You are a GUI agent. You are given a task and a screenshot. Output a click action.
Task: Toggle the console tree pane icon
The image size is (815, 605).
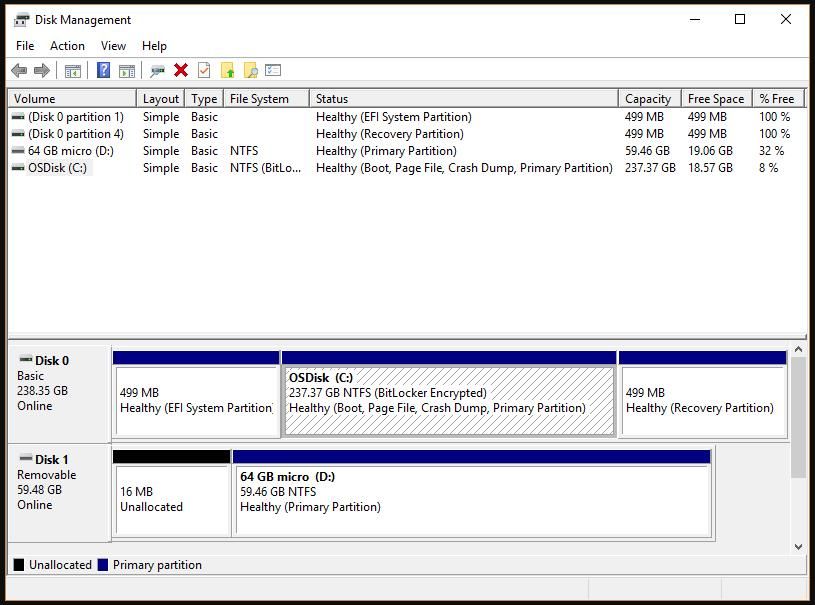(72, 70)
